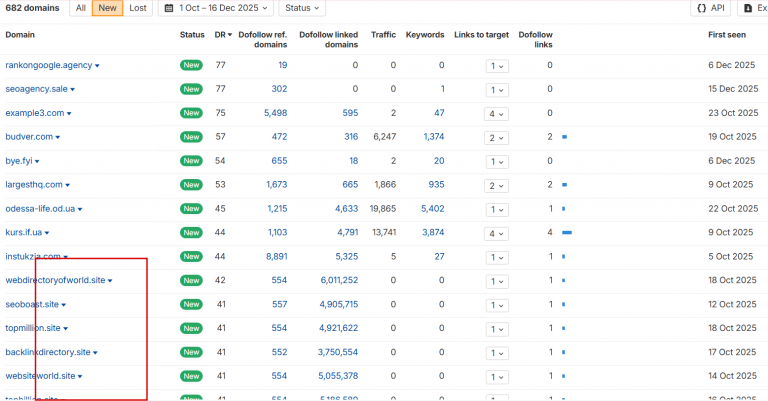768x401 pixels.
Task: Open the Status filter dropdown
Action: [x=302, y=8]
